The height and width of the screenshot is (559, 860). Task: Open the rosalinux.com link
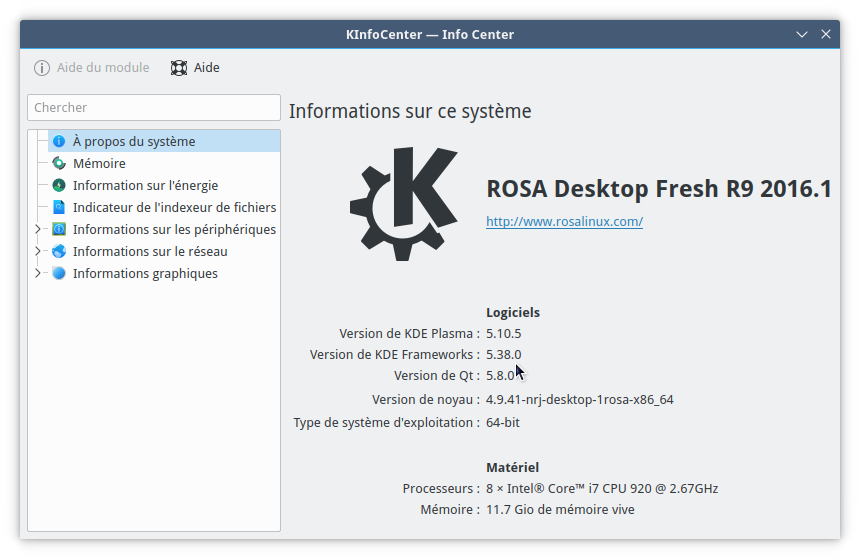(564, 222)
